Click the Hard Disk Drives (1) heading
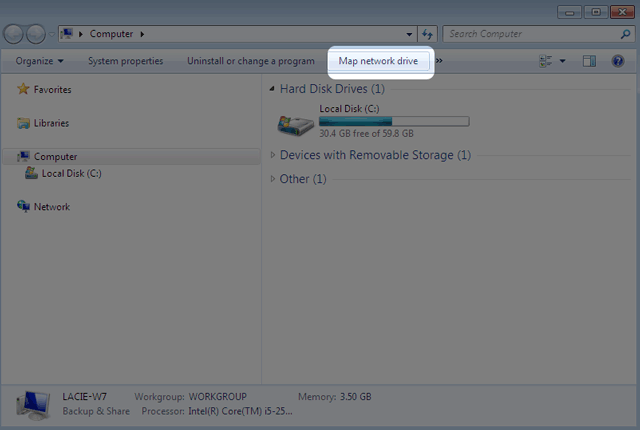Screen dimensions: 640x430 pos(332,89)
